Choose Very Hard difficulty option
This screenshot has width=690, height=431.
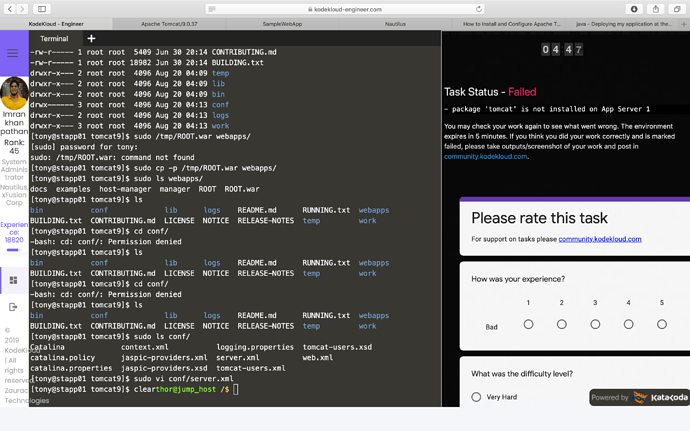[476, 397]
